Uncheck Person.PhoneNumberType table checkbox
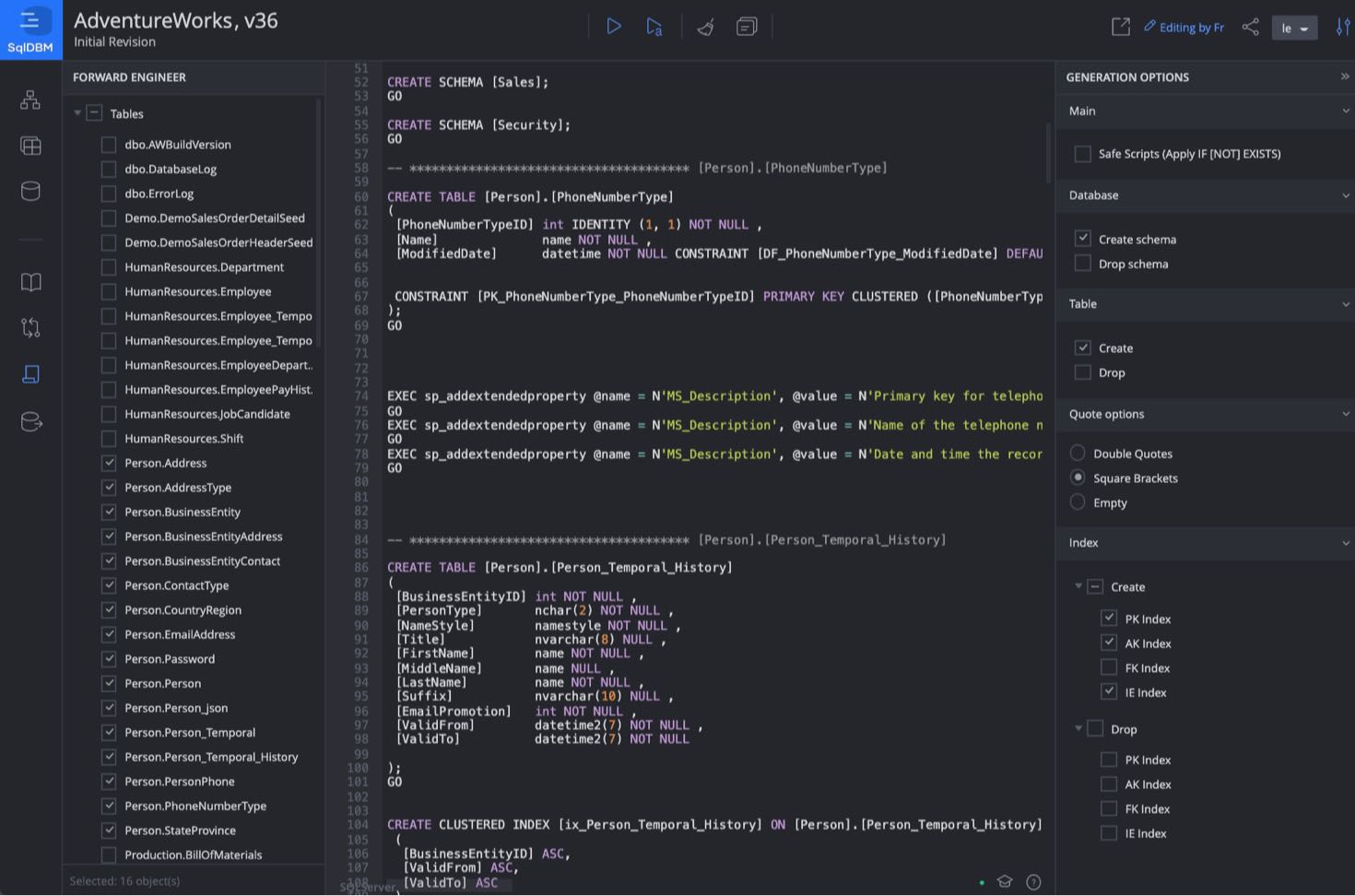Viewport: 1355px width, 896px height. coord(109,806)
